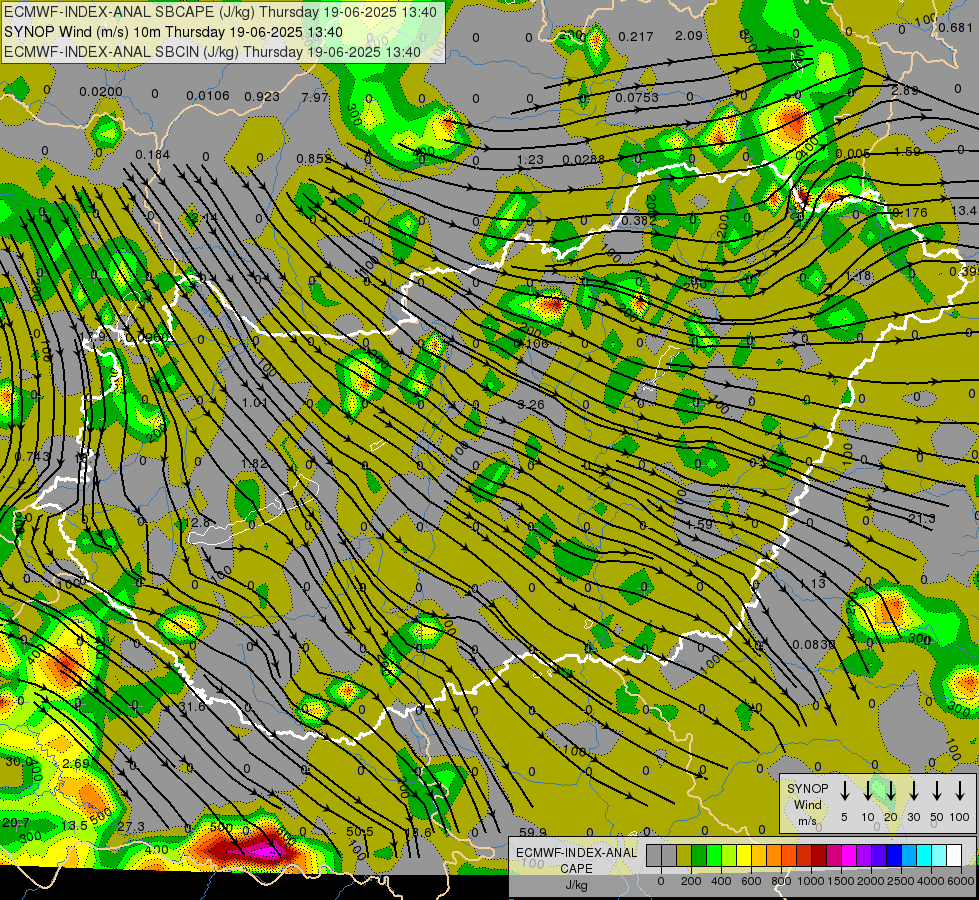Select the pure blue legend swatch
The image size is (979, 900).
[x=893, y=855]
